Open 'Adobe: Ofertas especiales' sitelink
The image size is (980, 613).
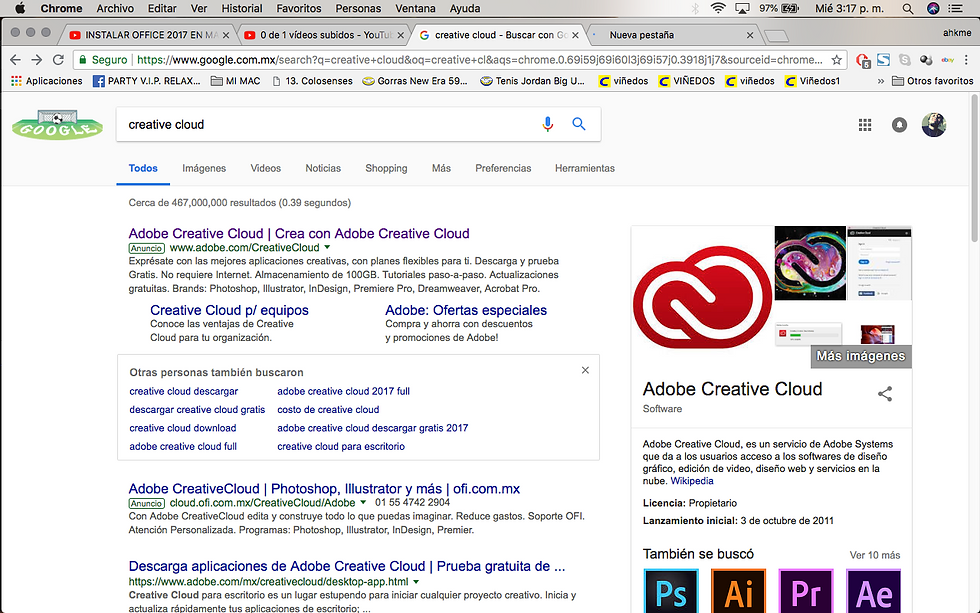tap(466, 310)
